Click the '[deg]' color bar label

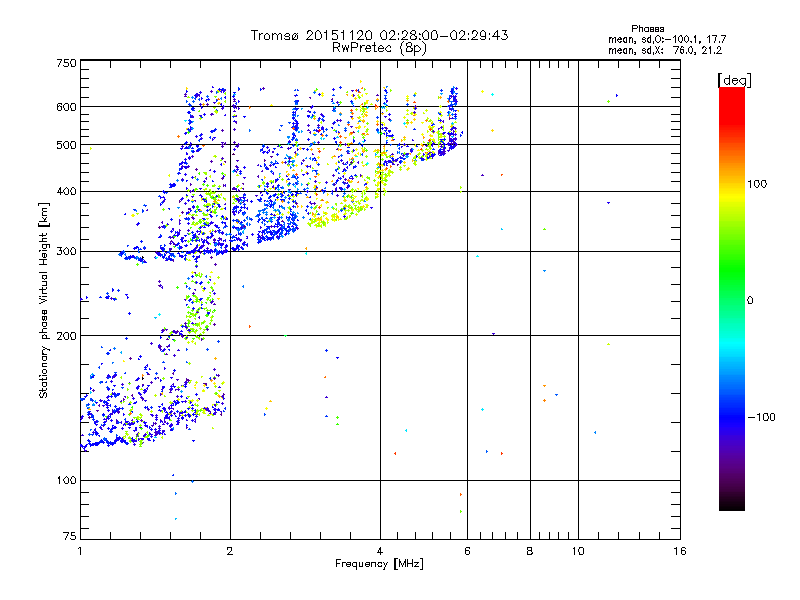734,80
